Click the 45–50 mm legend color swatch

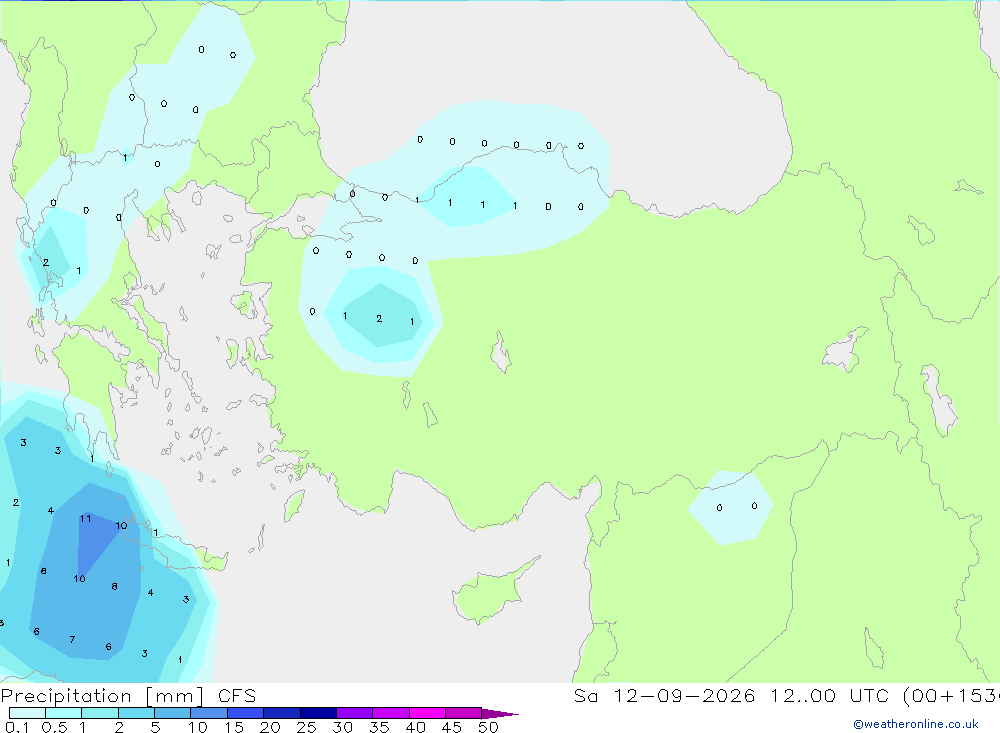pos(463,713)
